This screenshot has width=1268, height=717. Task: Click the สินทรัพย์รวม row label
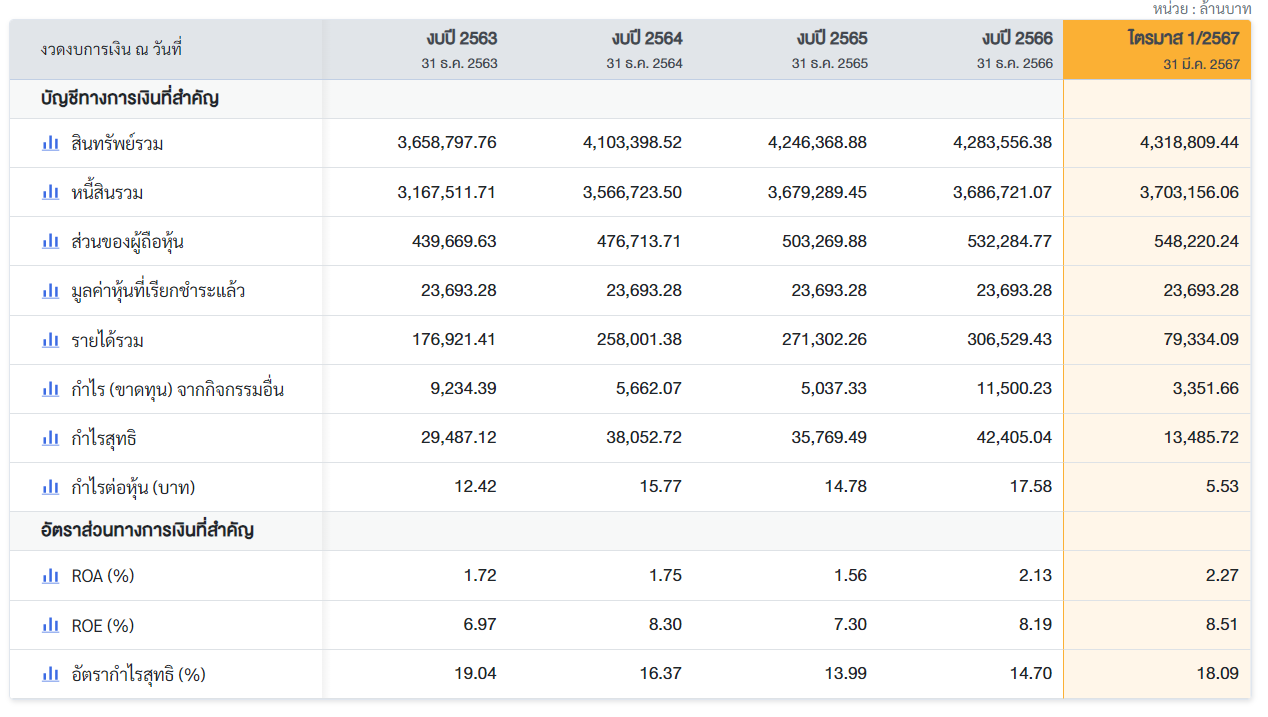tap(118, 144)
